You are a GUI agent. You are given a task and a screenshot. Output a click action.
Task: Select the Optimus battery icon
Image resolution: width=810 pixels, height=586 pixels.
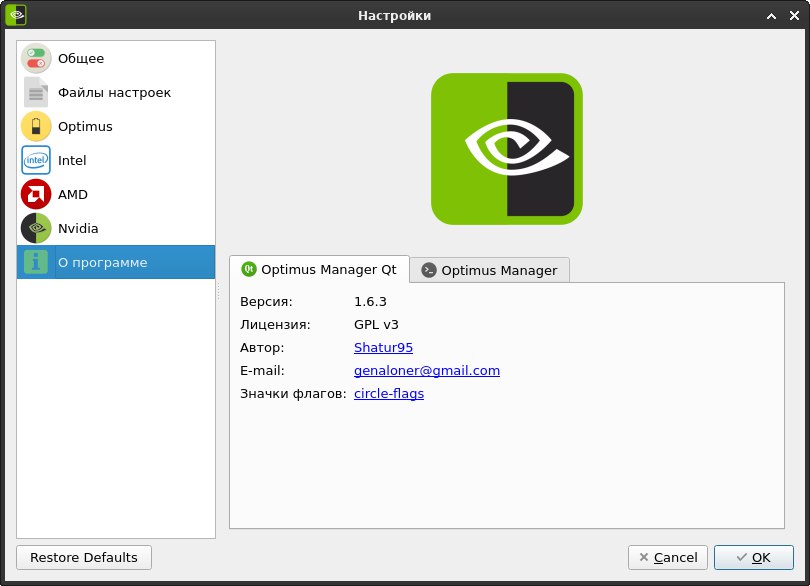36,126
